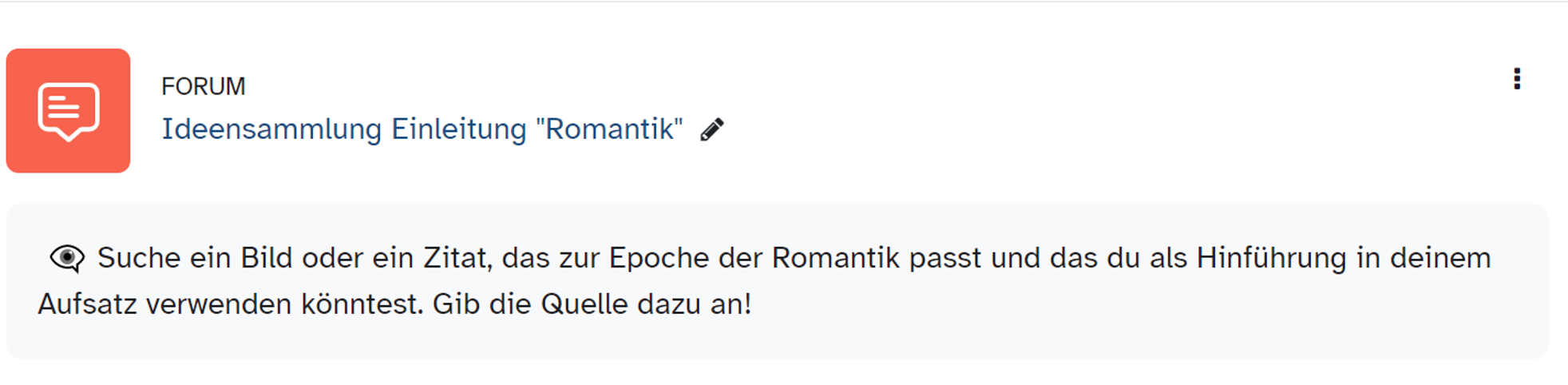Open the "Ideensammlung Einleitung" forum link
Image resolution: width=1568 pixels, height=385 pixels.
tap(422, 129)
